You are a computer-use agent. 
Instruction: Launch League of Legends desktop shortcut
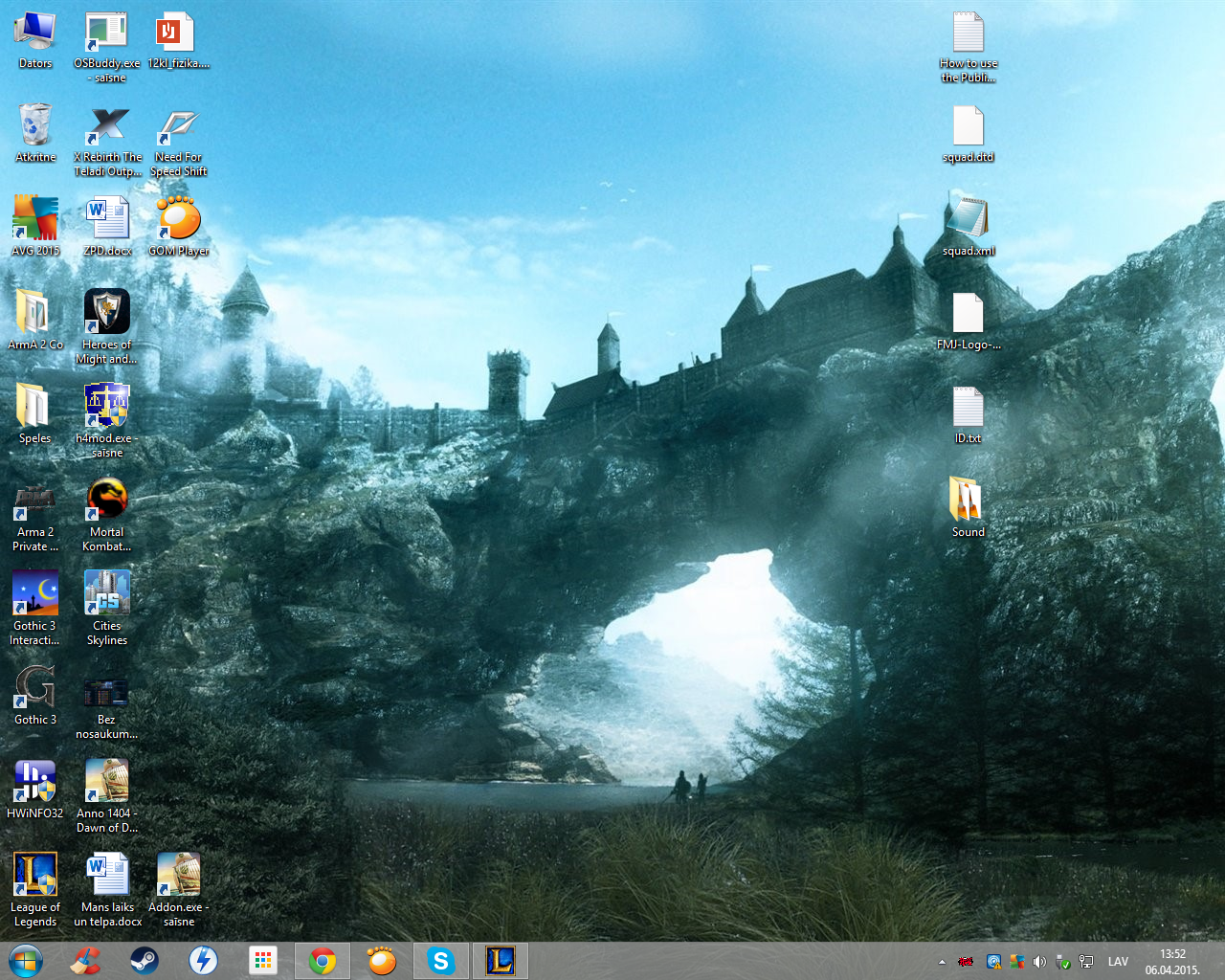[x=35, y=891]
